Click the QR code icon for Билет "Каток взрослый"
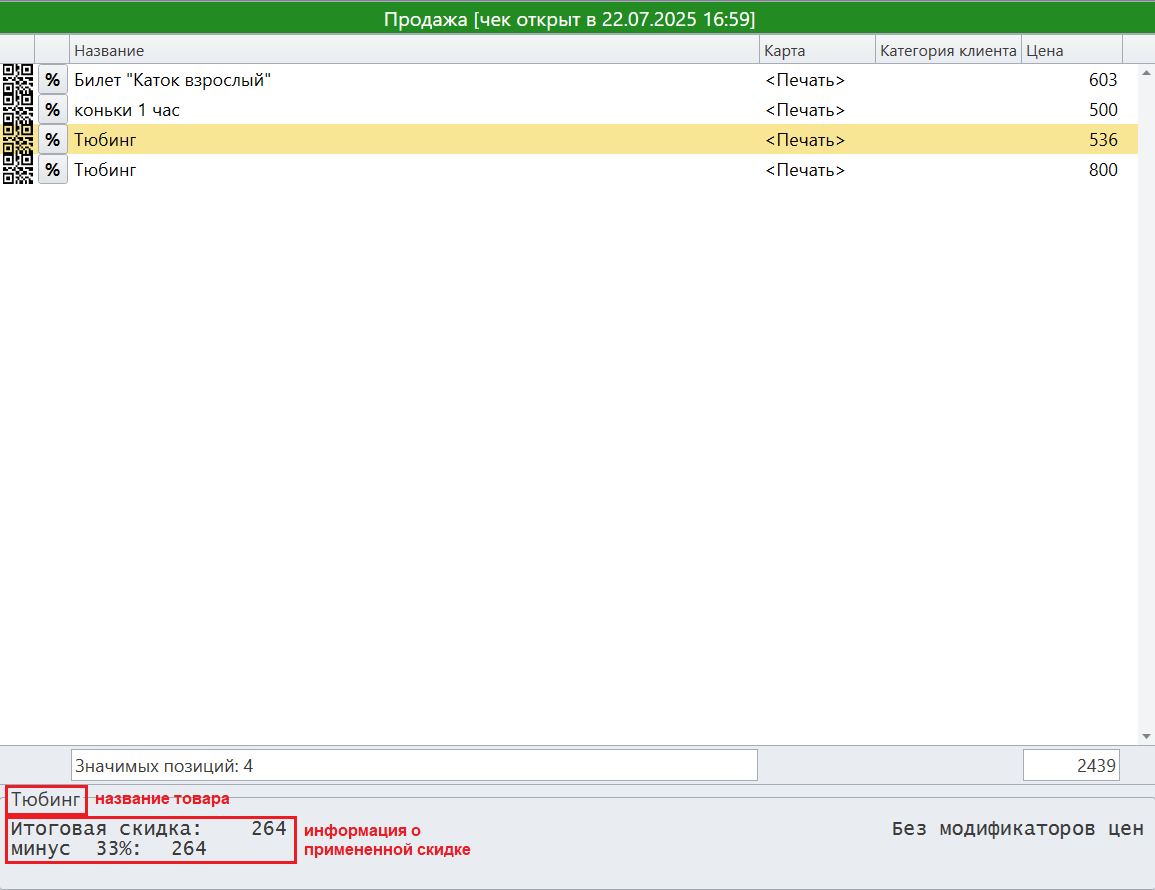 pos(18,80)
